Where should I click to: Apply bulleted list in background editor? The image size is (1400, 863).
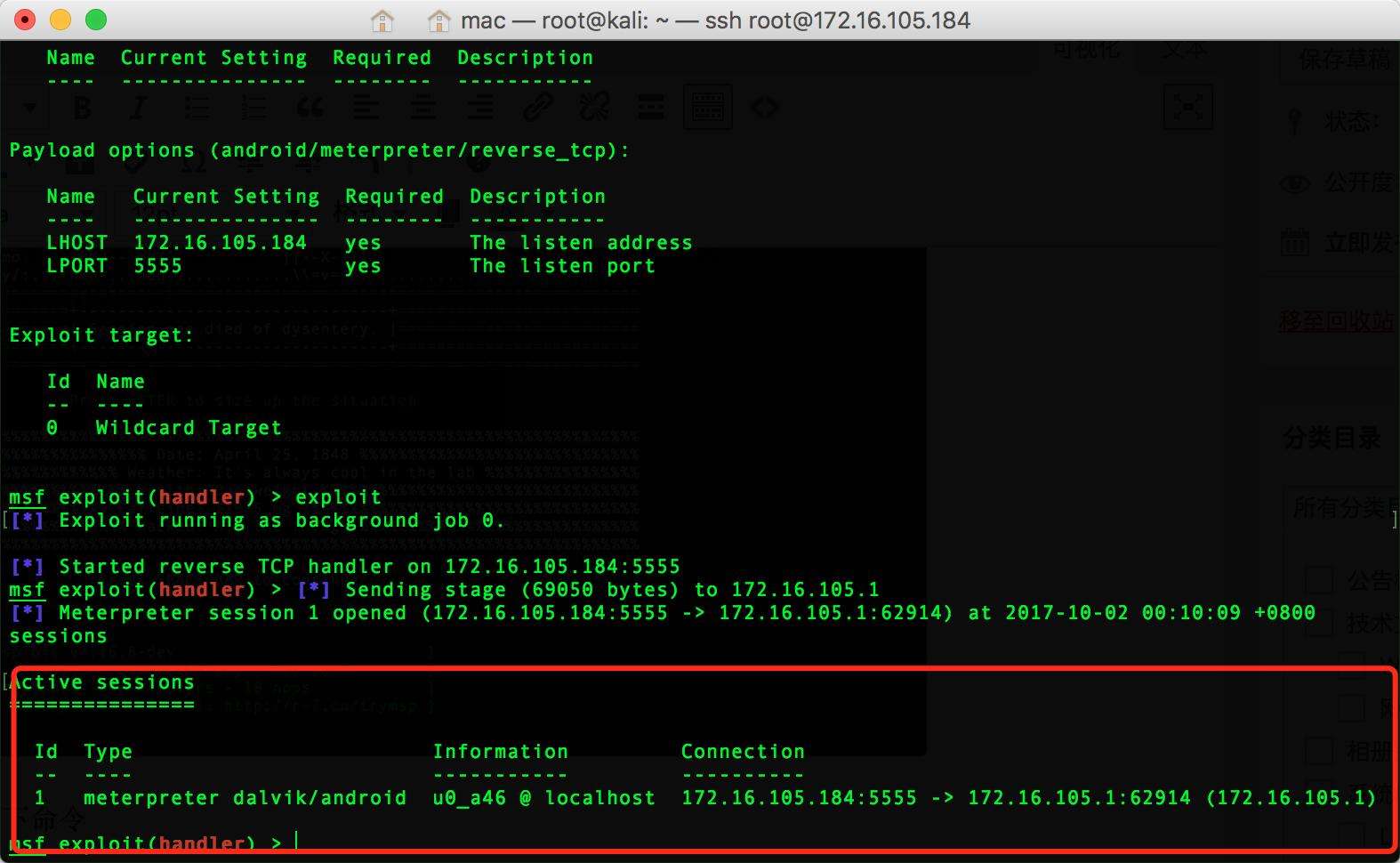point(197,108)
